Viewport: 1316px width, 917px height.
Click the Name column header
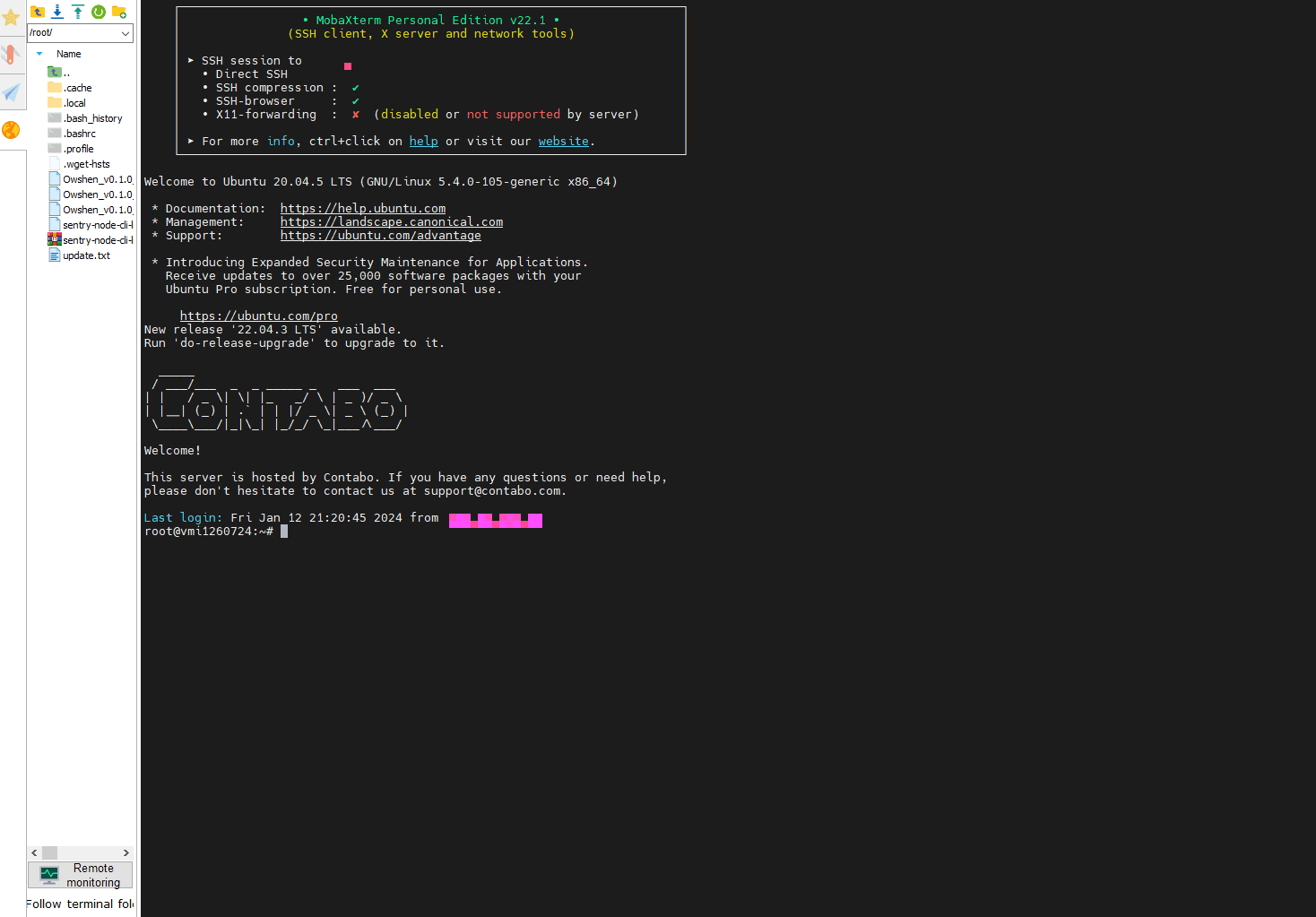pos(69,54)
